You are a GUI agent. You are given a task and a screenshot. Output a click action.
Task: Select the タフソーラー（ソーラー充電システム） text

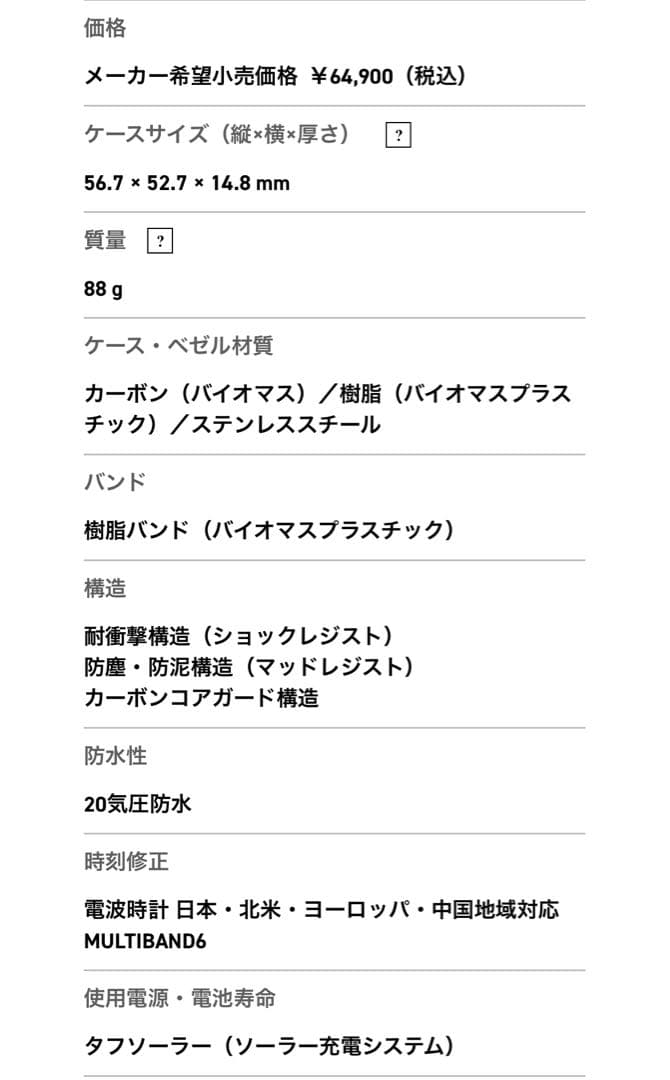(x=269, y=1047)
